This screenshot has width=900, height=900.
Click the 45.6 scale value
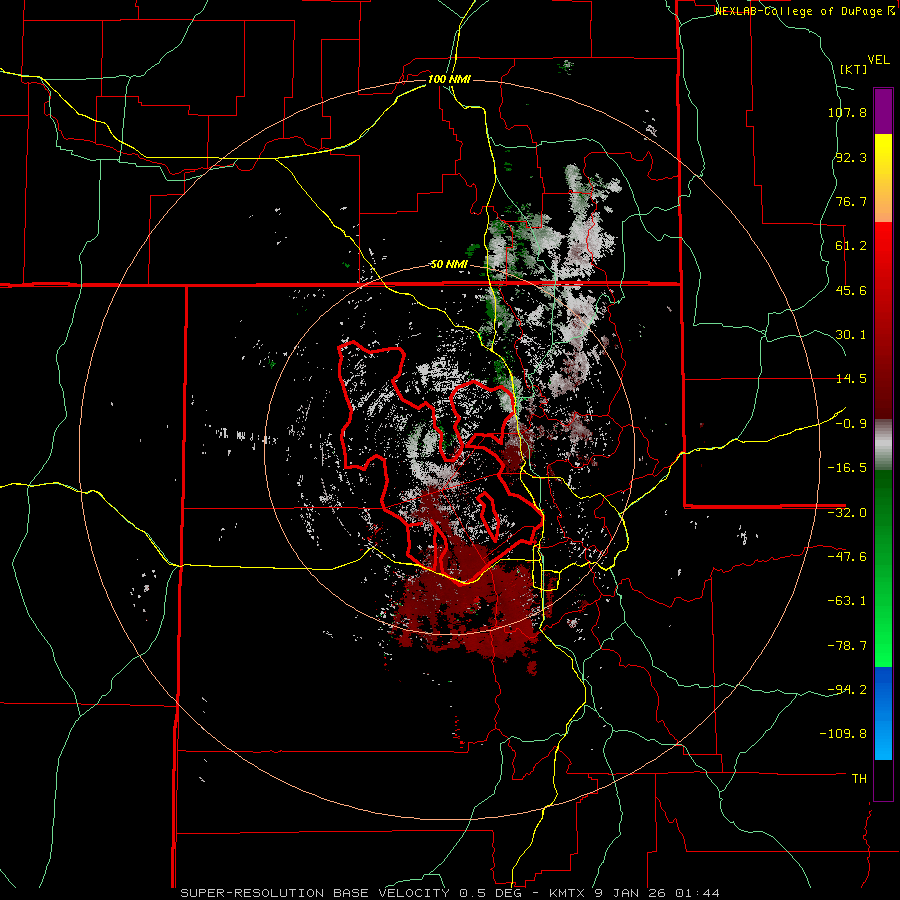851,290
